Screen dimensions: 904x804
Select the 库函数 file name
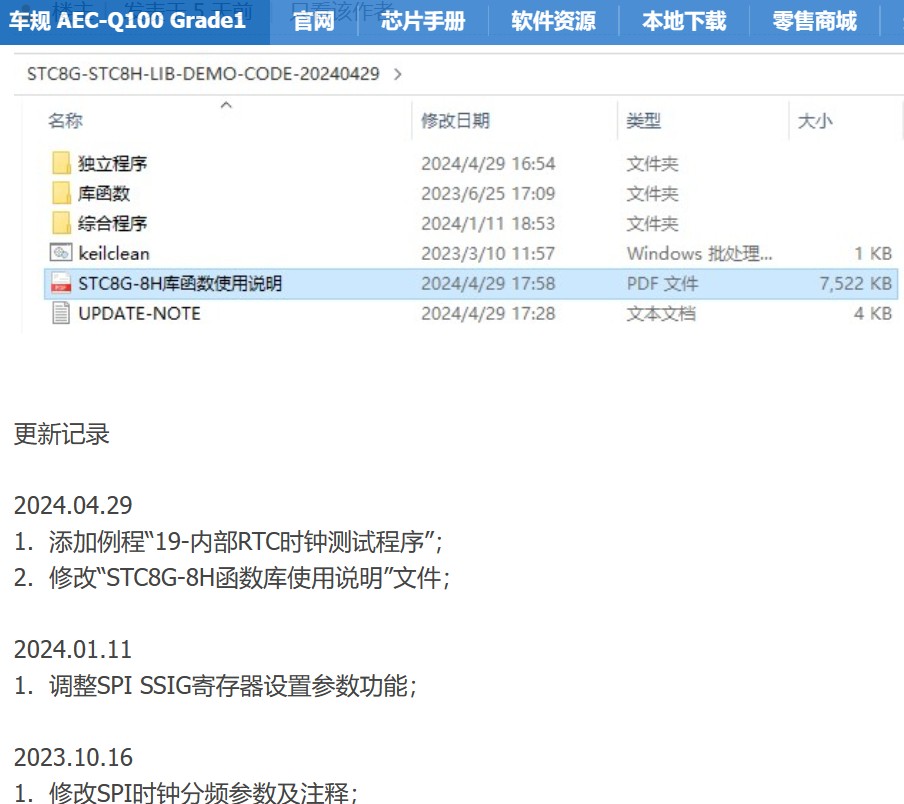click(x=104, y=194)
